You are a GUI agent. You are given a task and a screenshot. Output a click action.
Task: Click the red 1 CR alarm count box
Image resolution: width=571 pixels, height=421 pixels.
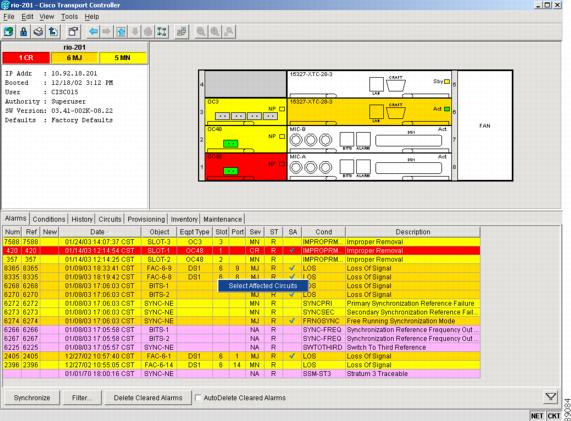click(26, 58)
